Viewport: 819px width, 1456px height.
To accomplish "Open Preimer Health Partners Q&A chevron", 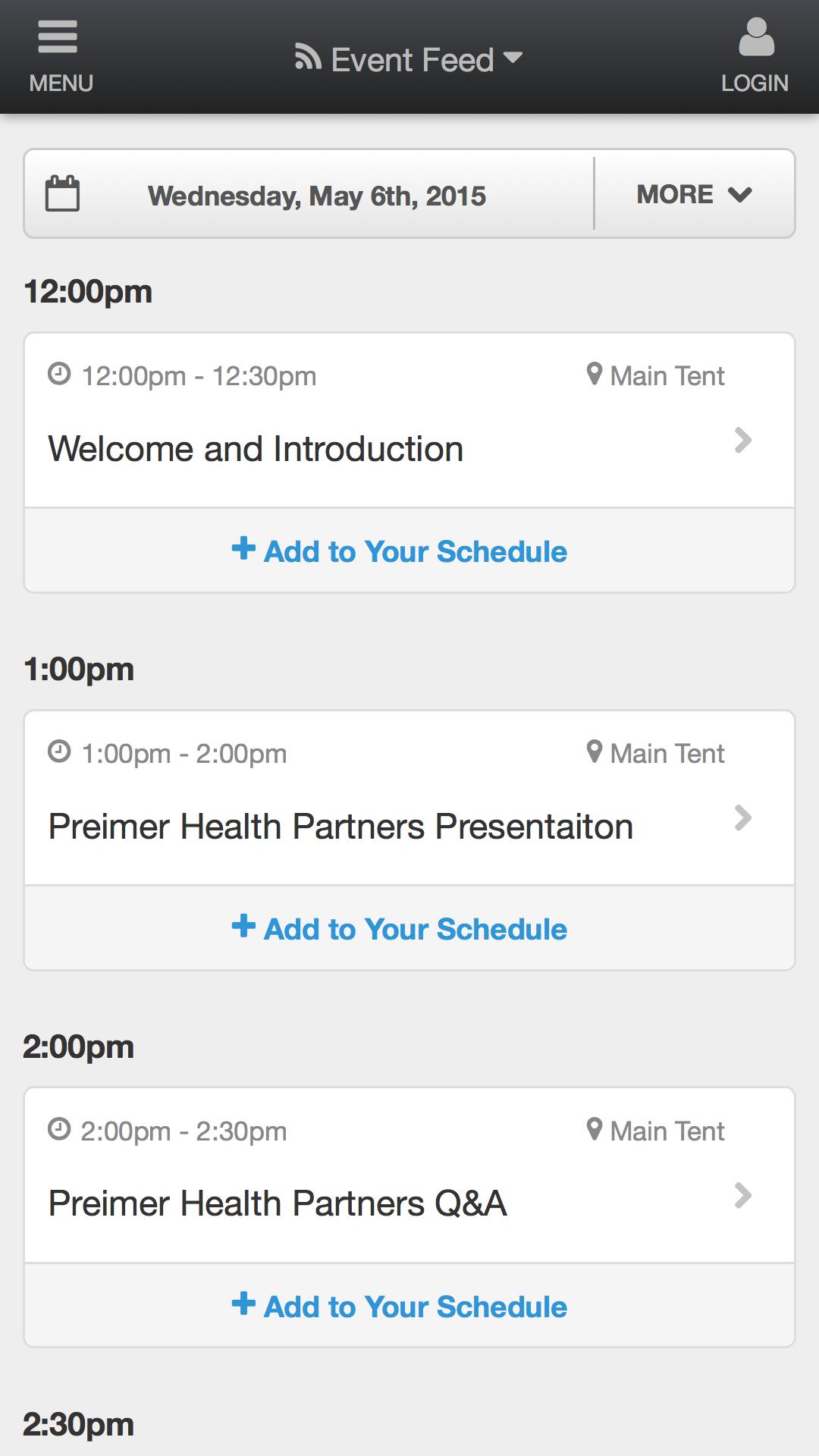I will [x=743, y=1196].
